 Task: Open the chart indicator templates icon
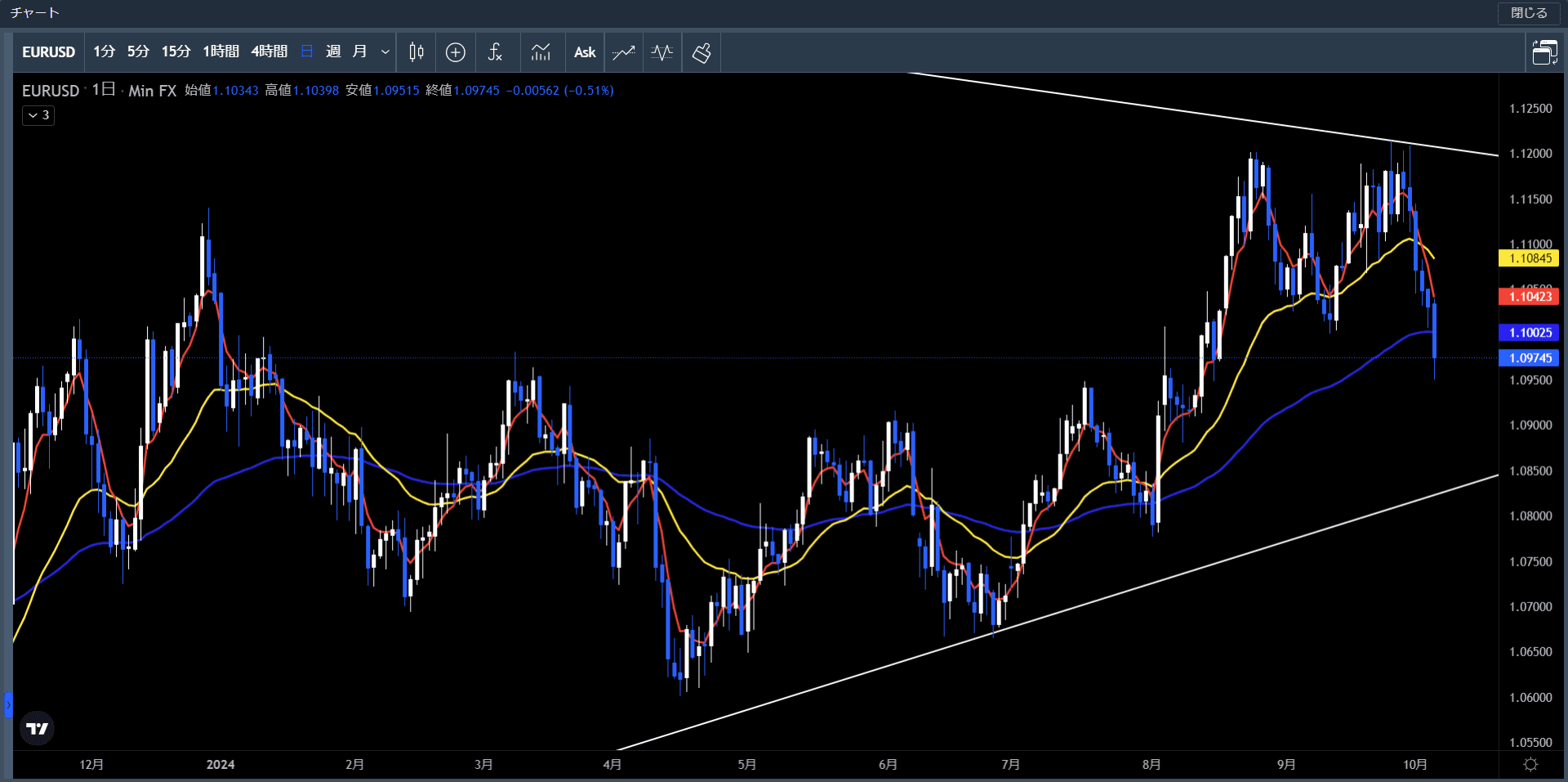point(541,52)
